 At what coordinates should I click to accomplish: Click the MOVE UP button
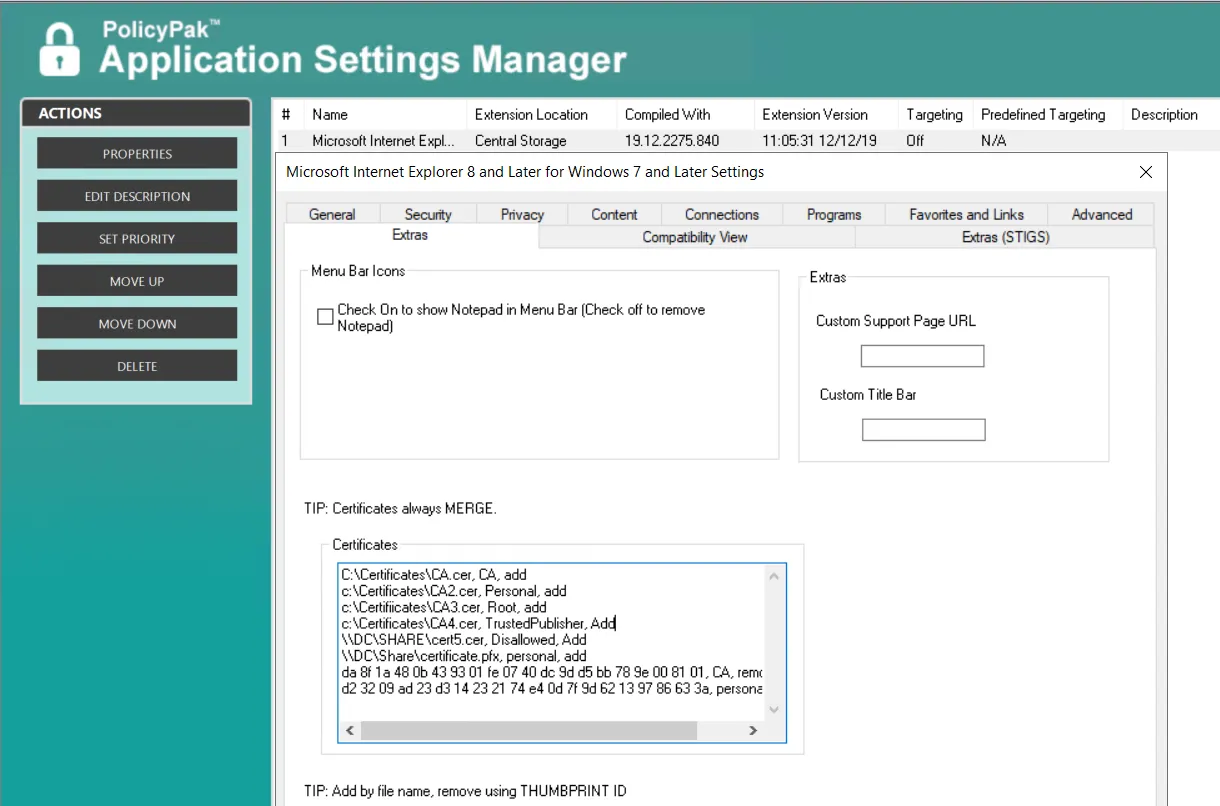137,281
